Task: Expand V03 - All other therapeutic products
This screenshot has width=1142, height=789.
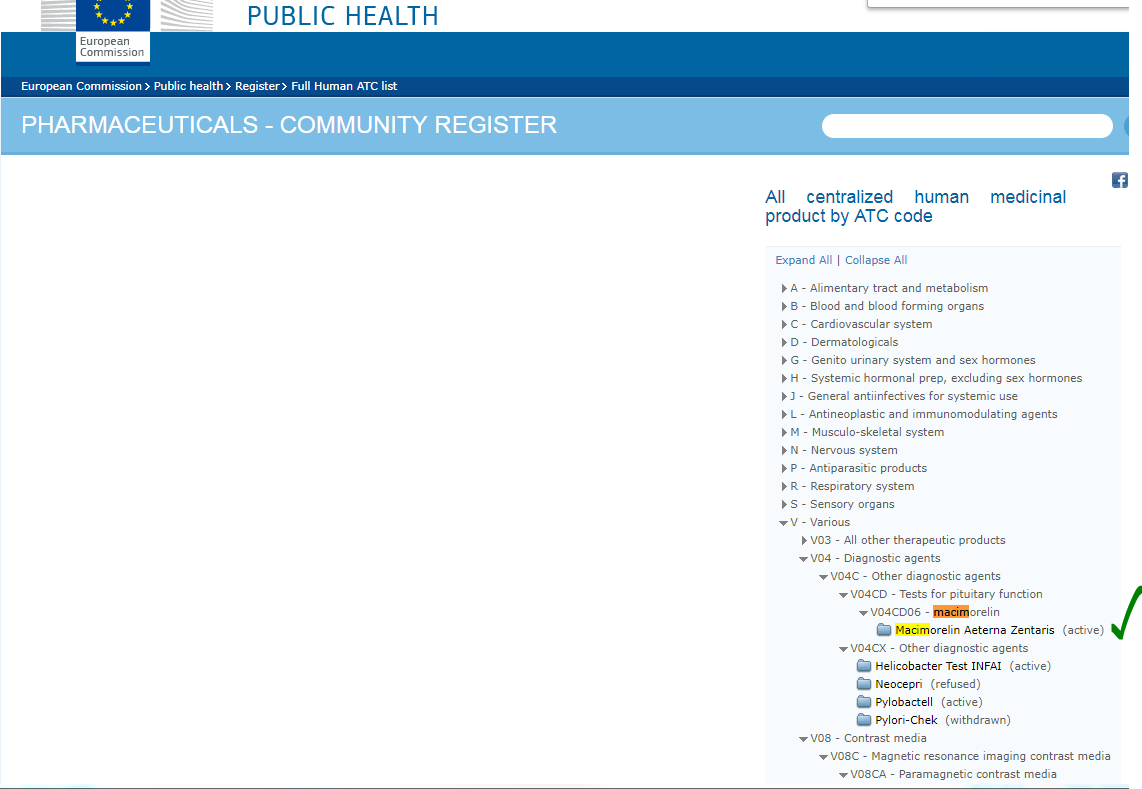Action: (804, 541)
